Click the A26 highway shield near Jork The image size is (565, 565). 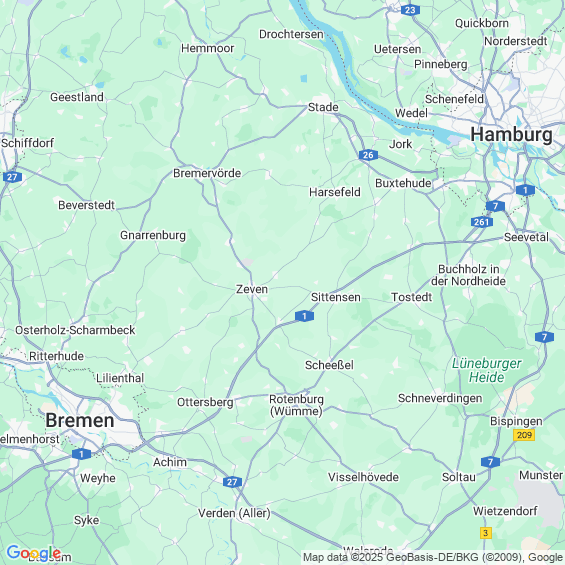point(368,155)
